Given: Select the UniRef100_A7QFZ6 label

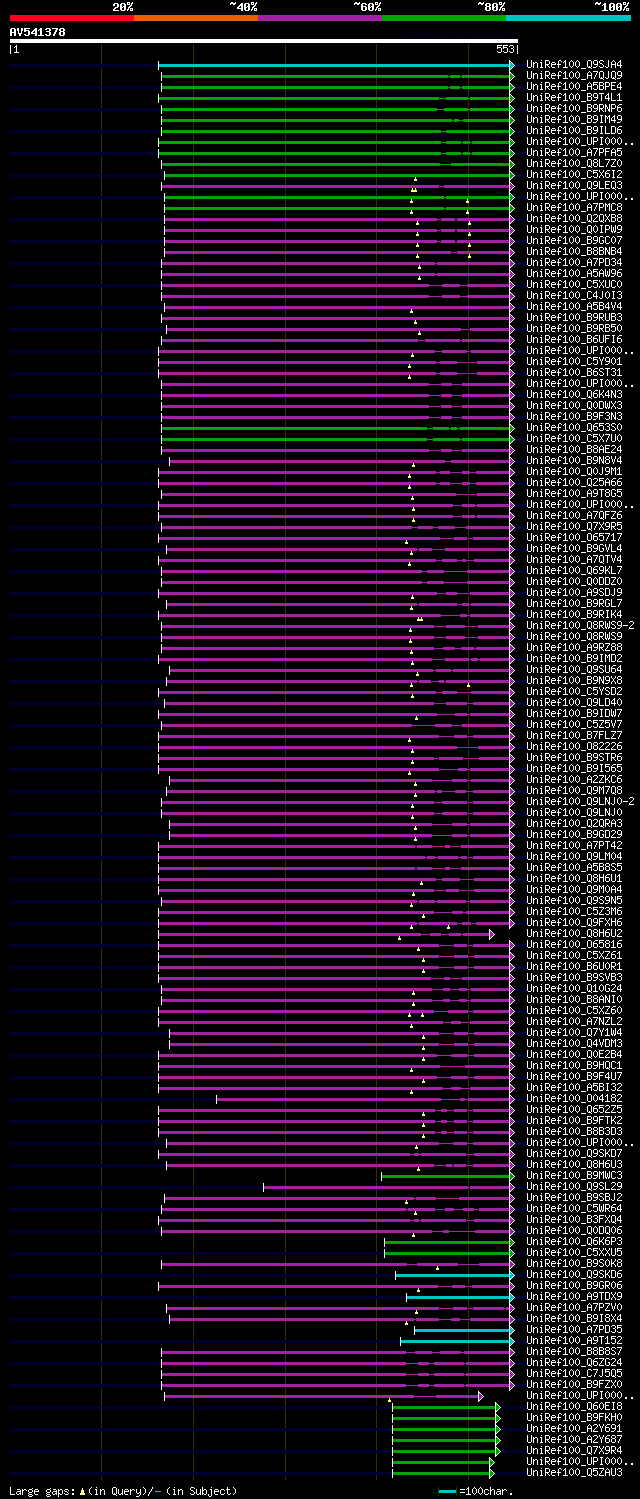Looking at the screenshot, I should point(574,515).
